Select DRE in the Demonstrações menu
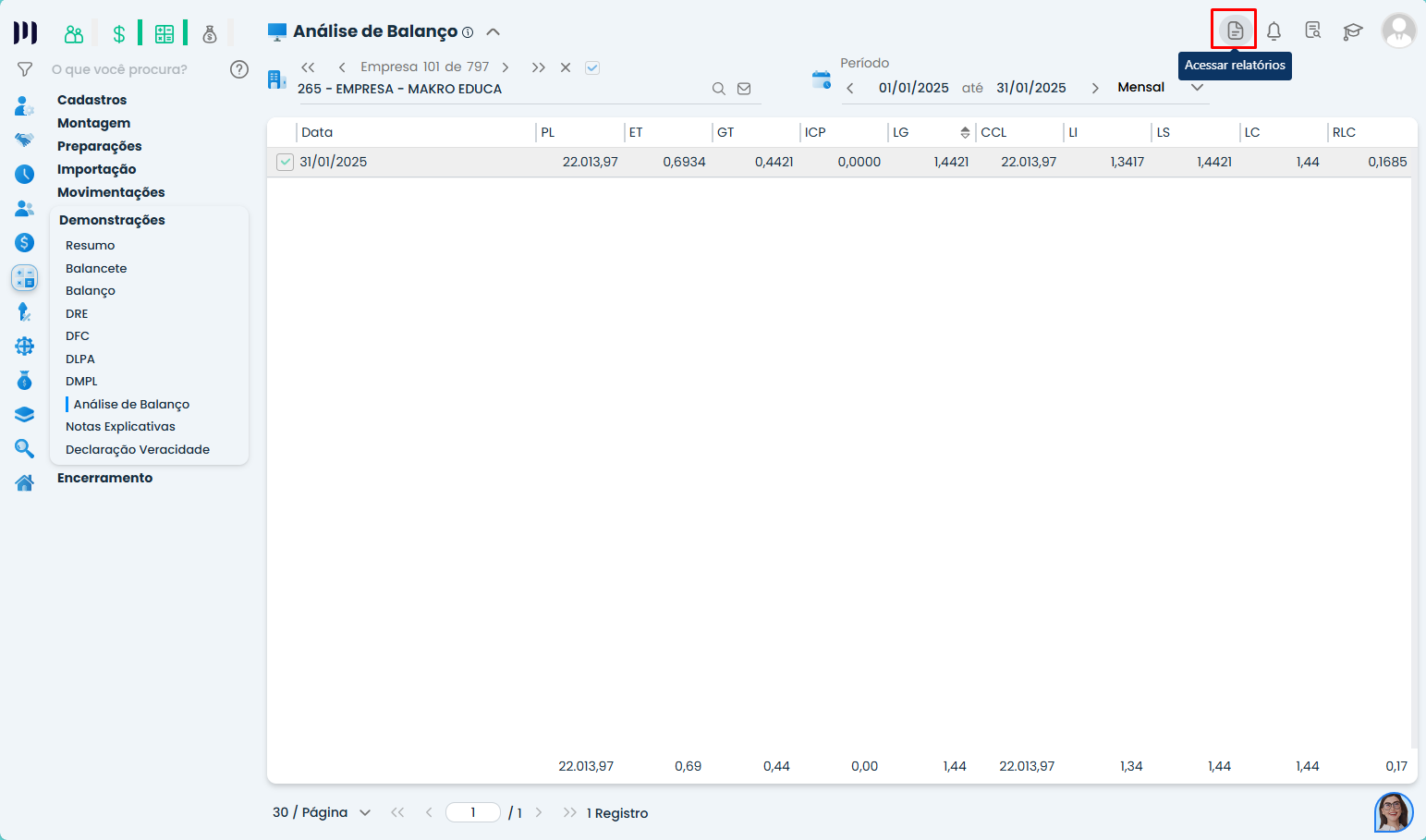The image size is (1426, 840). coord(77,313)
